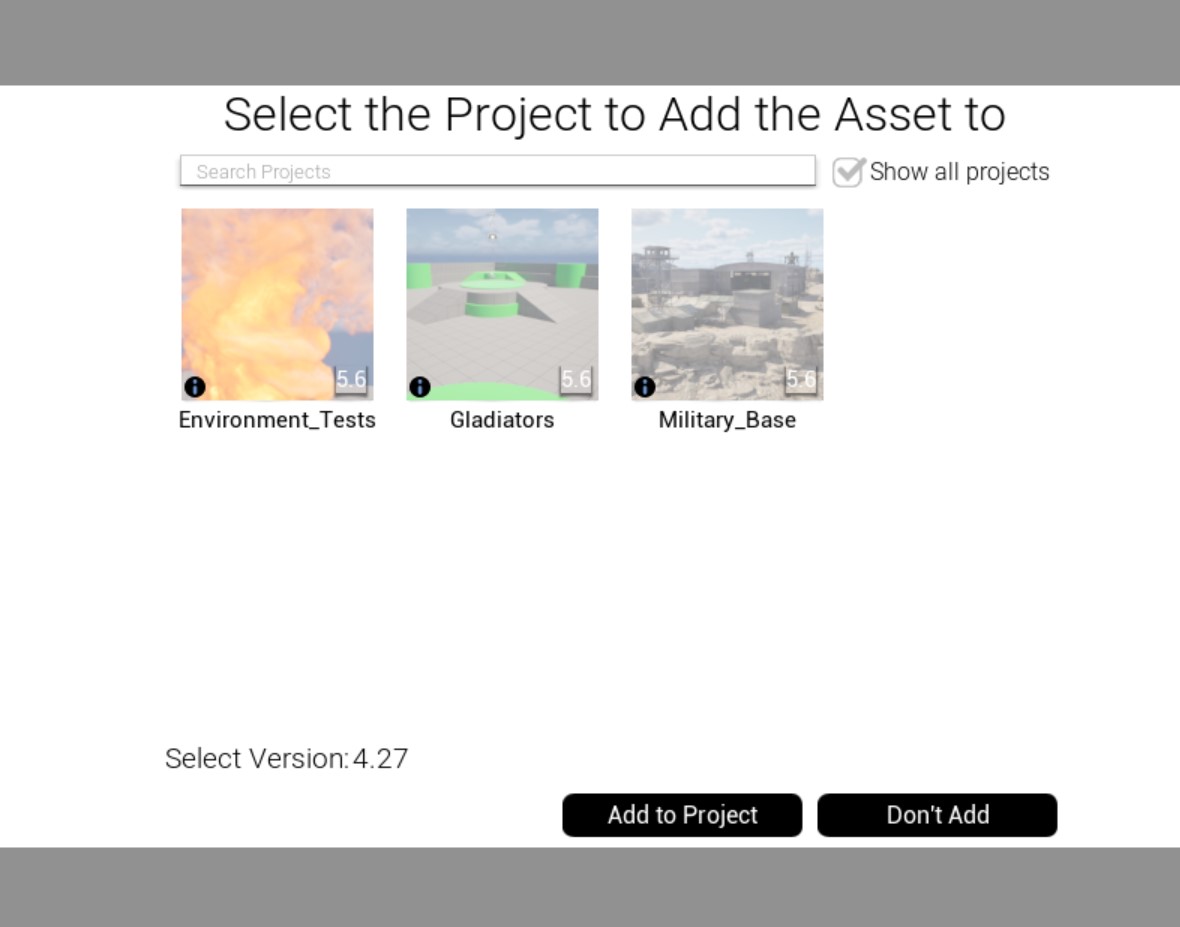Uncheck the Show all projects checkbox
The height and width of the screenshot is (927, 1180).
tap(848, 172)
